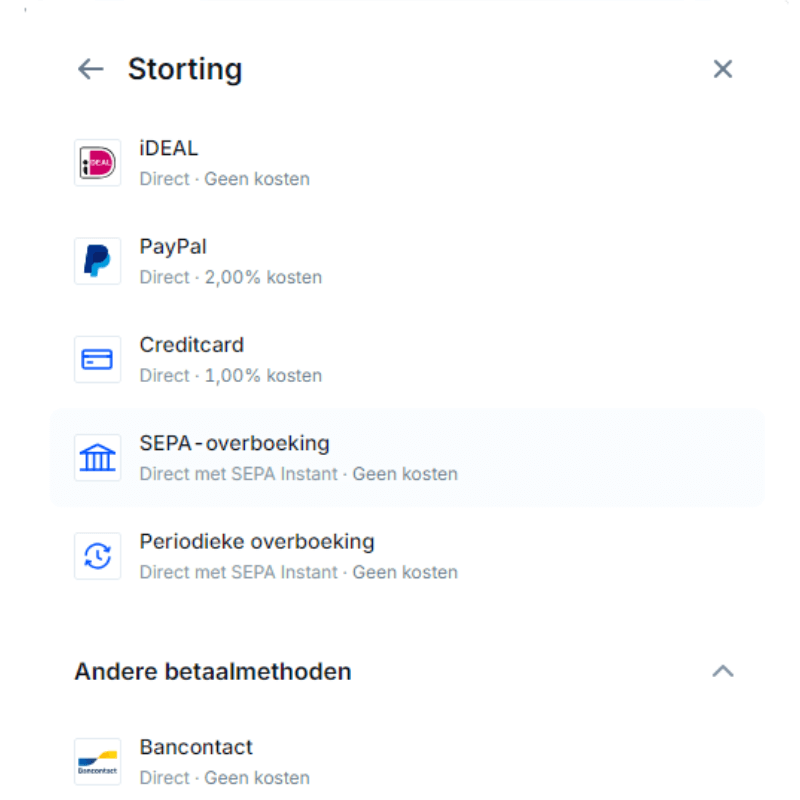Select the Bancontact logo icon
This screenshot has height=800, width=800.
coord(97,761)
